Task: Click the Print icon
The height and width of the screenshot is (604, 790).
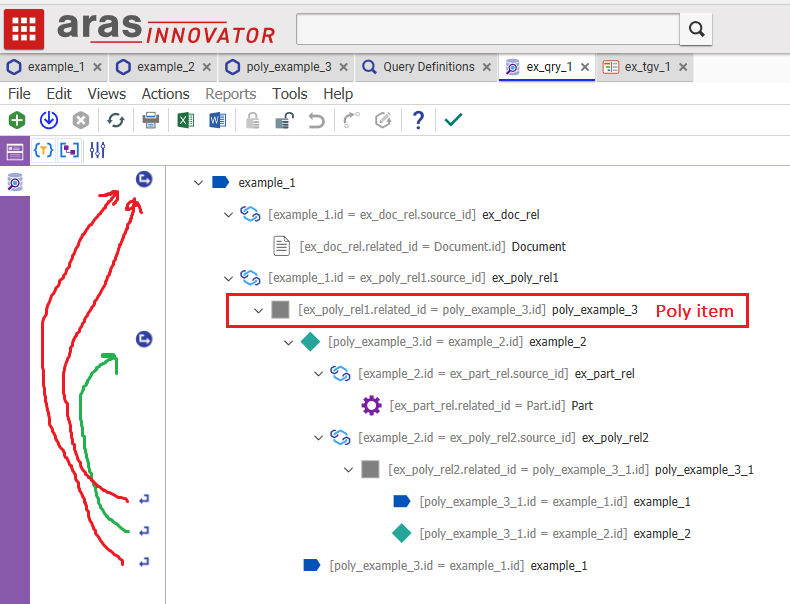Action: (x=150, y=120)
